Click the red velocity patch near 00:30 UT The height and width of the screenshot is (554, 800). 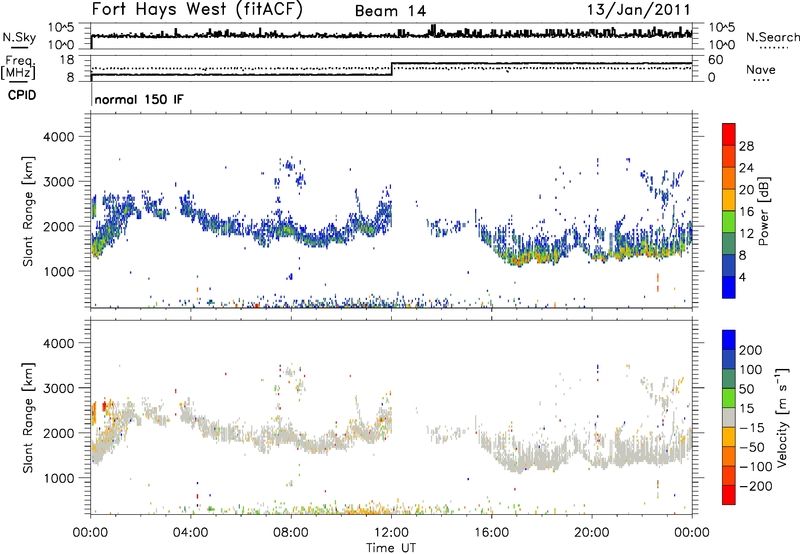click(x=105, y=406)
